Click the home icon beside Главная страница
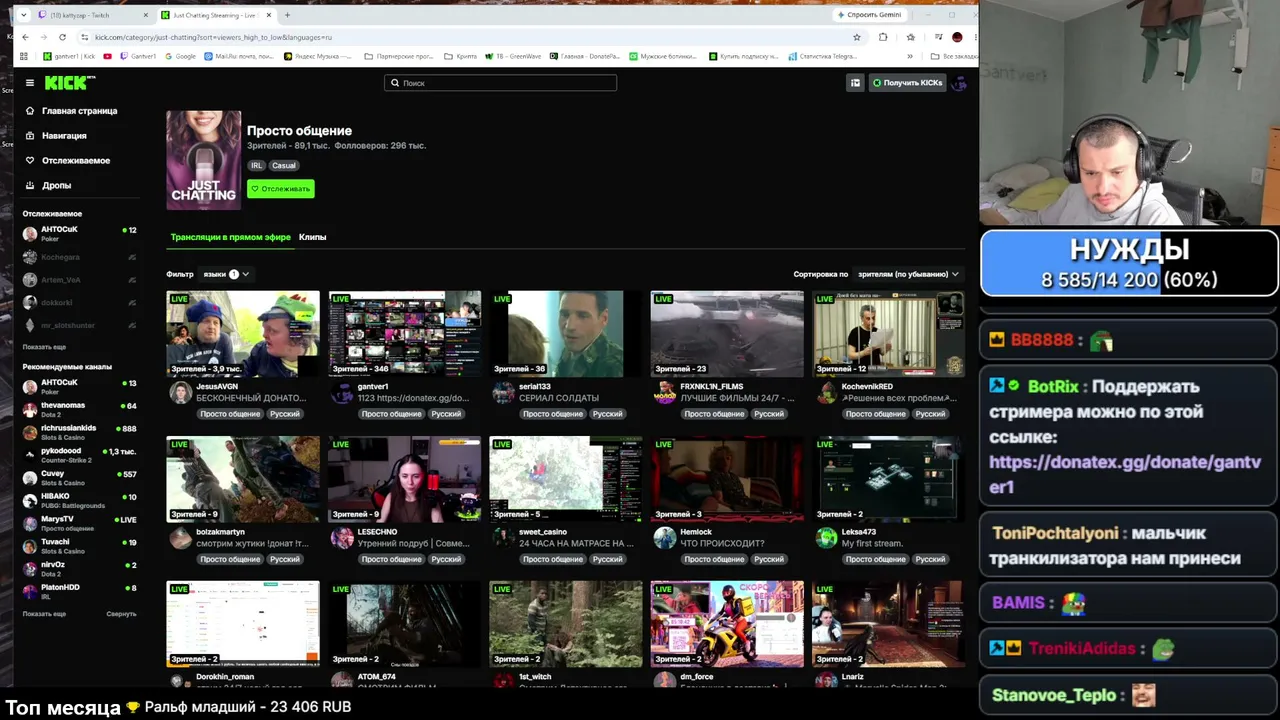This screenshot has height=720, width=1280. tap(30, 111)
